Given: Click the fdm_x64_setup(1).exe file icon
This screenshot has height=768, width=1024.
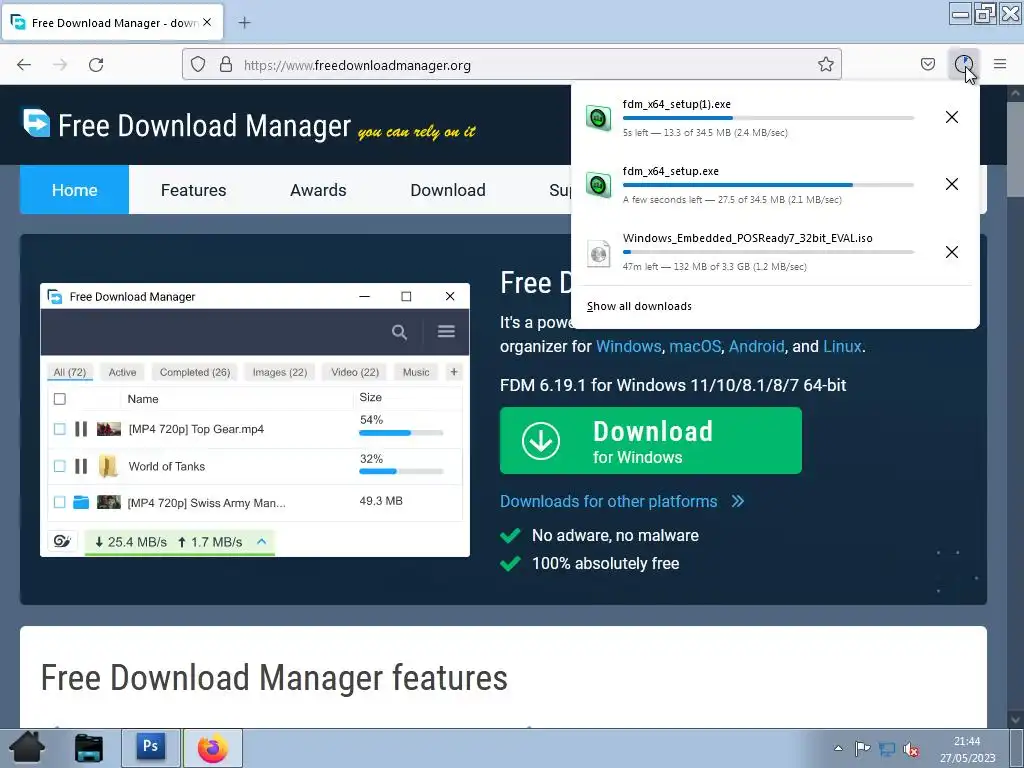Looking at the screenshot, I should coord(598,118).
